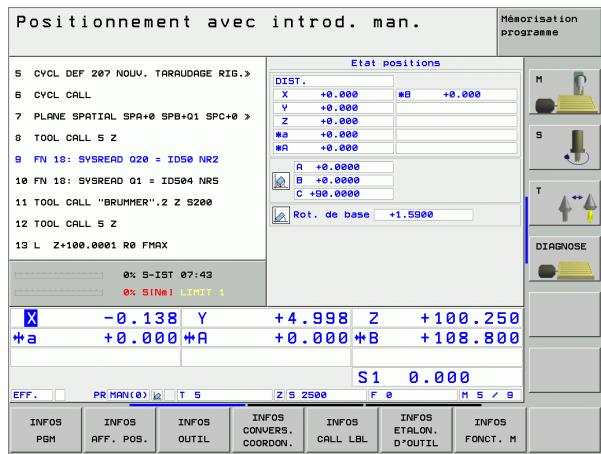Click the Rot. de base value +1.5900

click(423, 215)
